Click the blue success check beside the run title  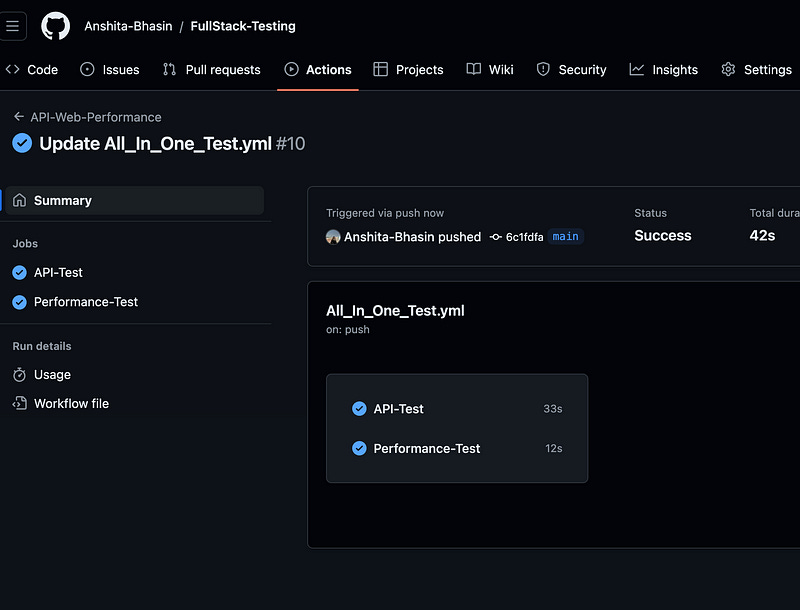22,143
